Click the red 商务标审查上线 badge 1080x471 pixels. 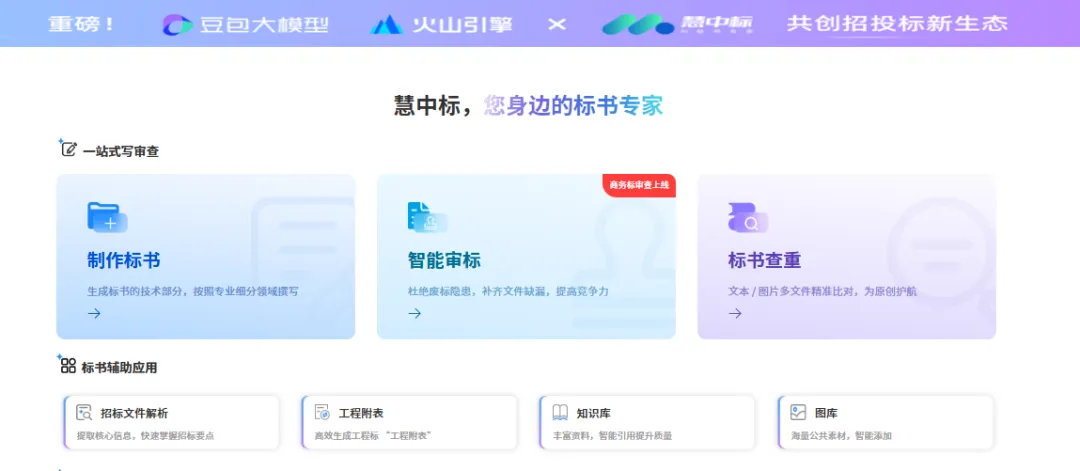(x=638, y=185)
